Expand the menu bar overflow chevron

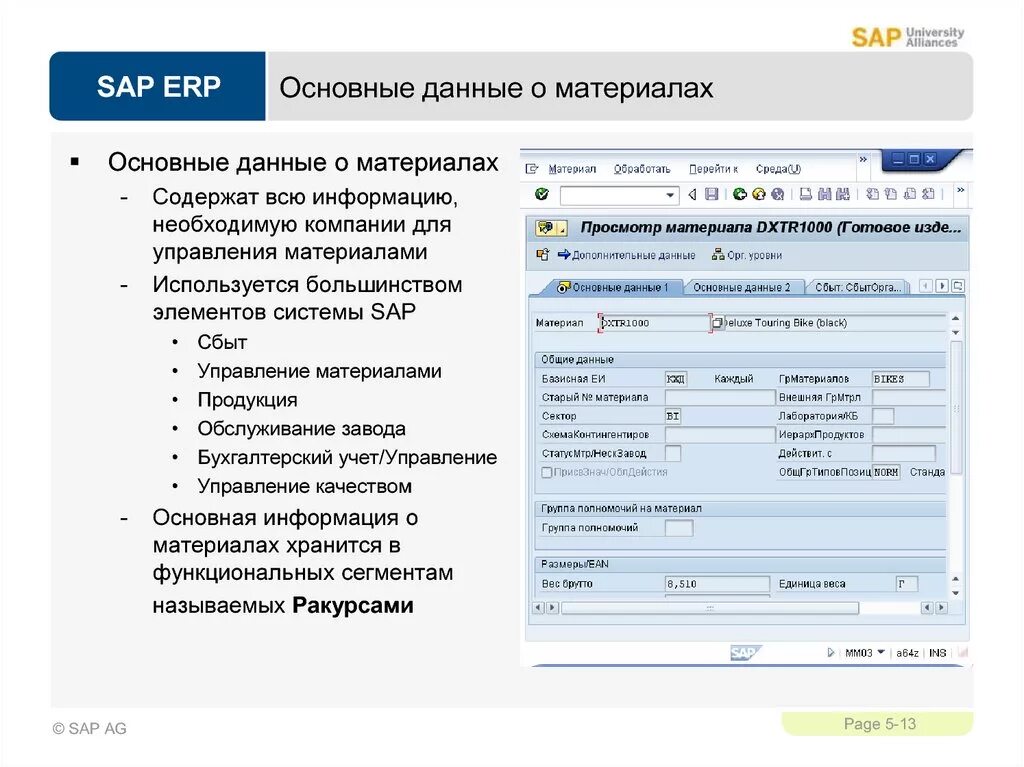pos(863,159)
